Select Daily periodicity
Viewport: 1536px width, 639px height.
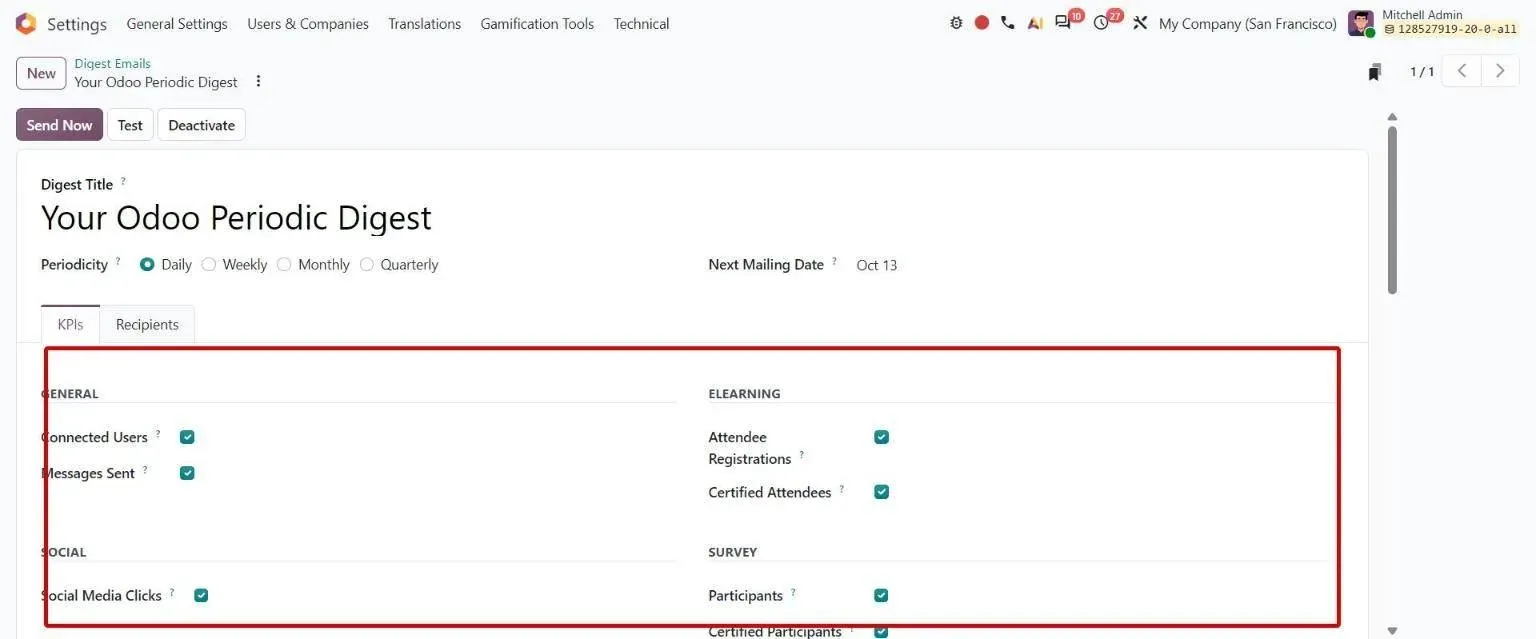[147, 265]
